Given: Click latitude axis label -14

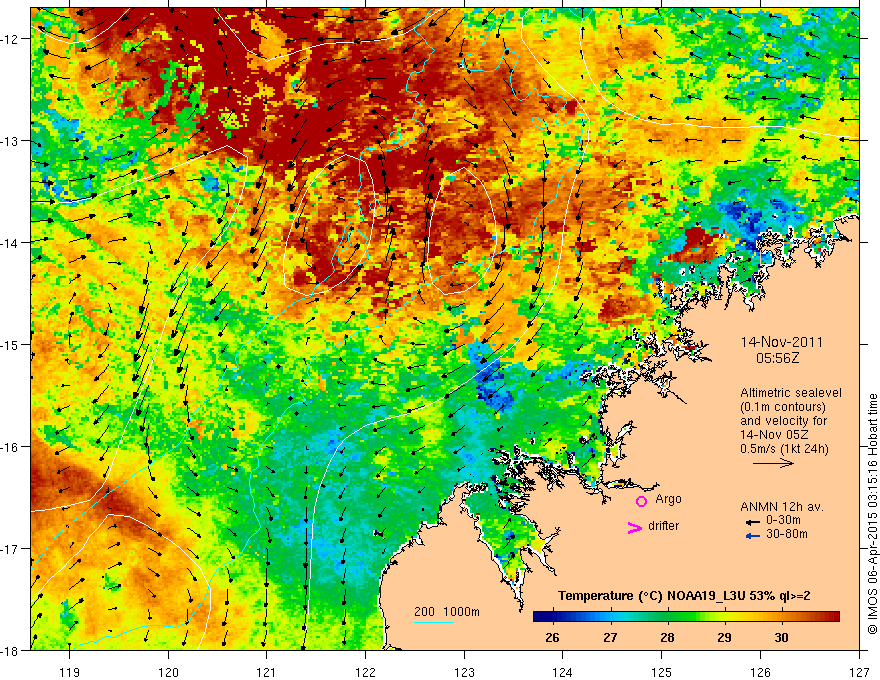Looking at the screenshot, I should tap(11, 243).
